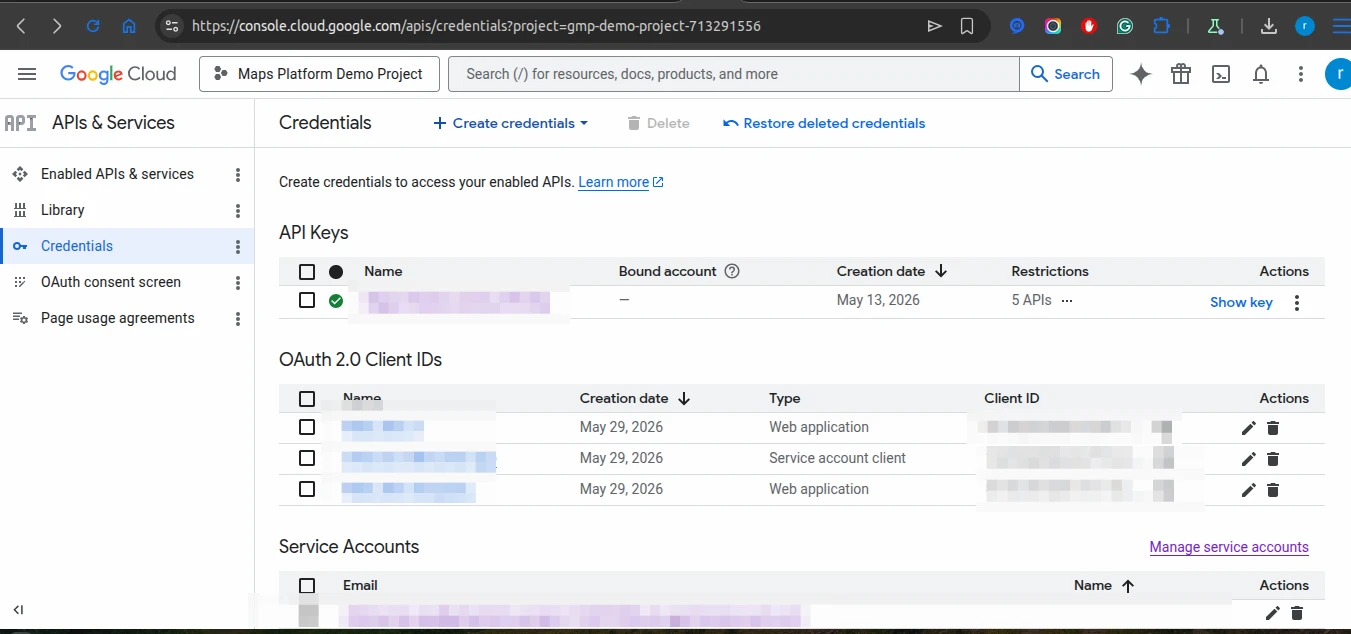Open the account avatar in console header
The width and height of the screenshot is (1351, 634).
coord(1338,74)
